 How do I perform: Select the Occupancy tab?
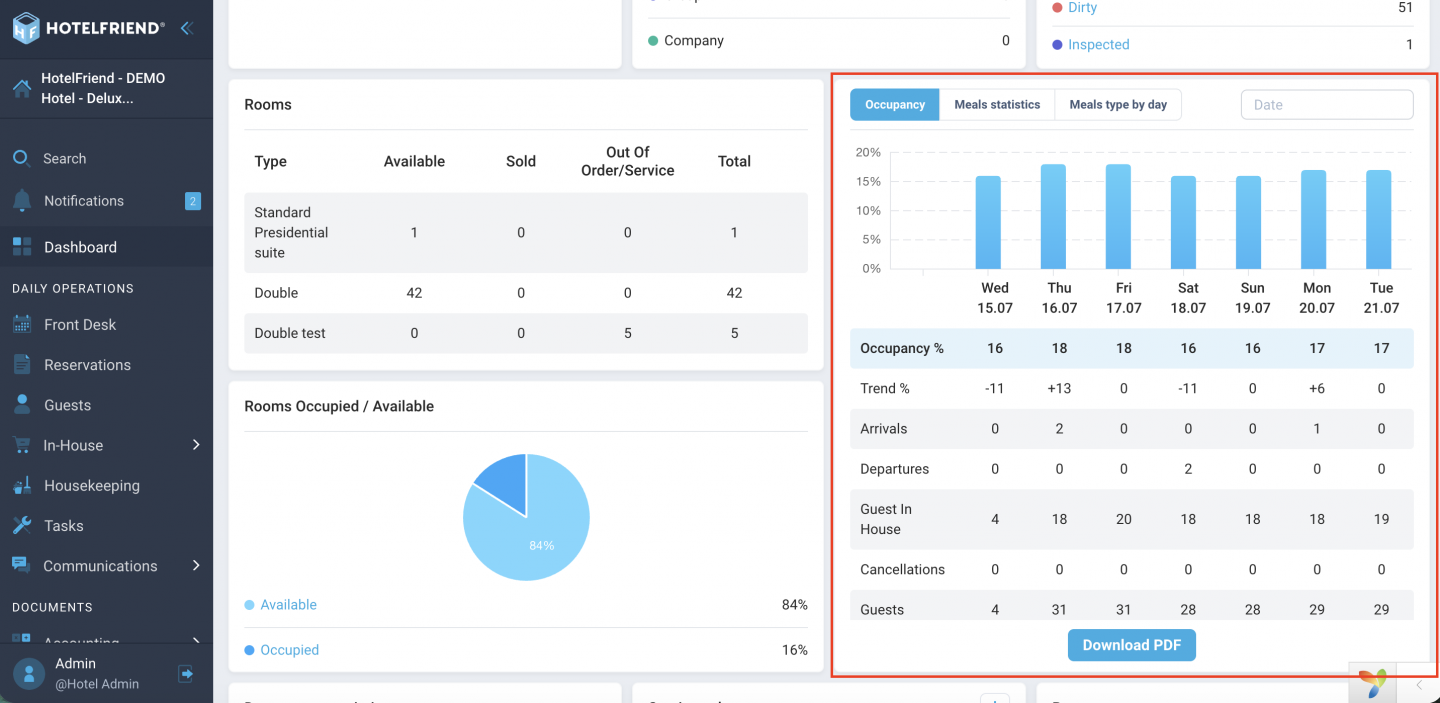tap(895, 105)
